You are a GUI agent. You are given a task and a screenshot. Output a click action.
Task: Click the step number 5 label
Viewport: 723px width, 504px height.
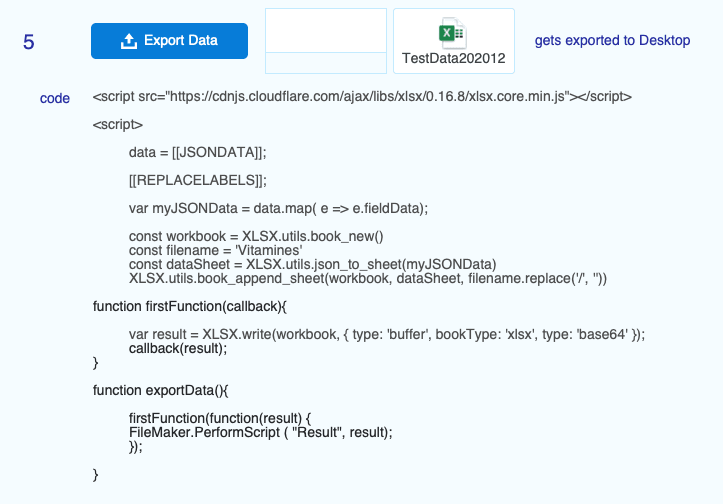(x=29, y=42)
